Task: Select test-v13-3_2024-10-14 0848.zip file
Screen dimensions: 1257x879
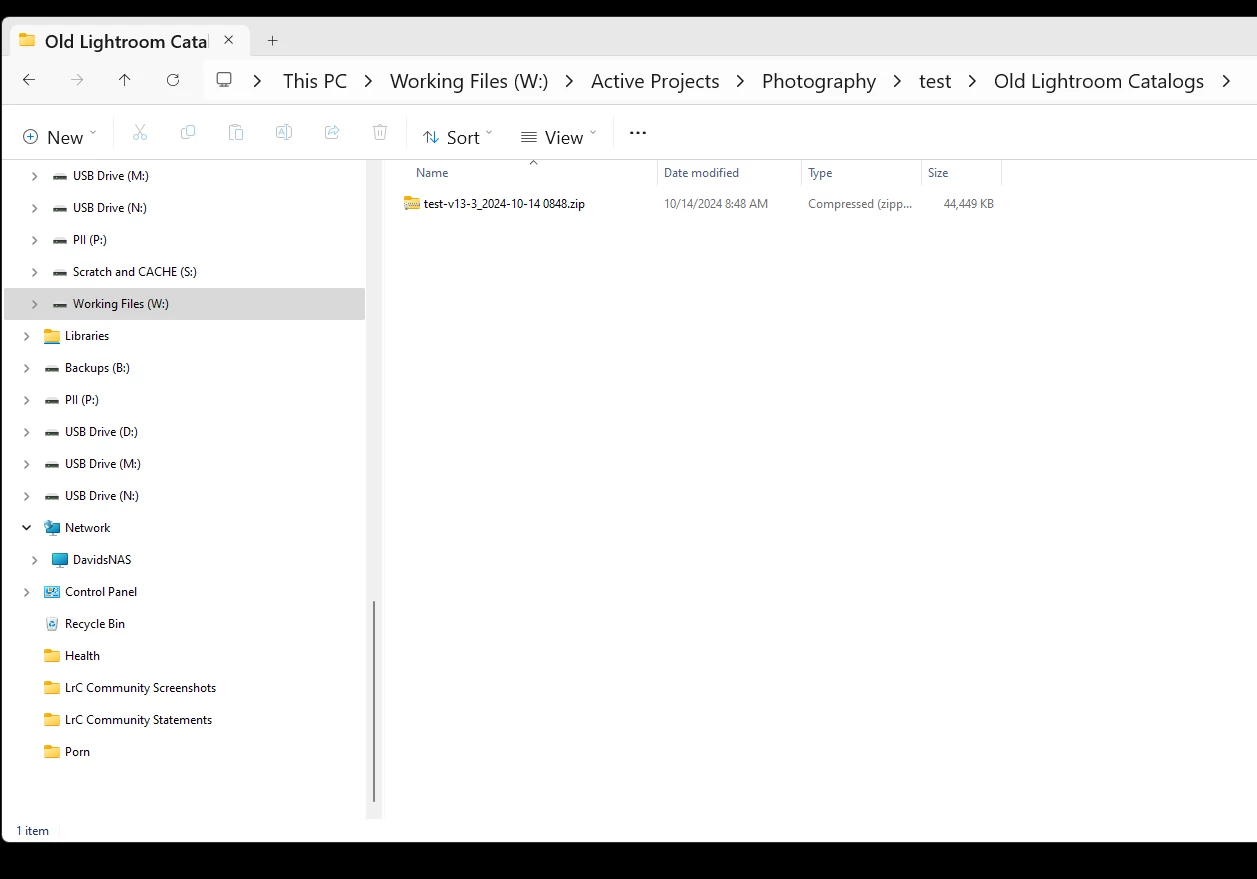Action: click(504, 204)
